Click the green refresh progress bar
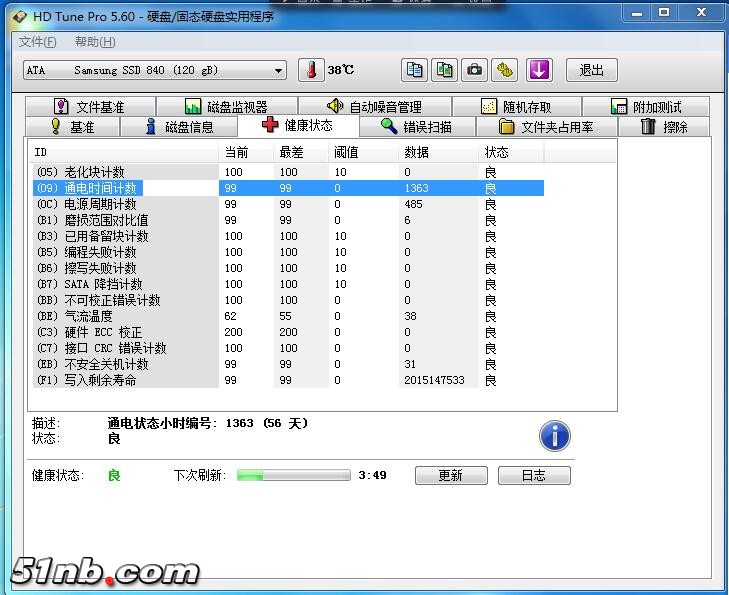This screenshot has height=595, width=729. pyautogui.click(x=293, y=476)
